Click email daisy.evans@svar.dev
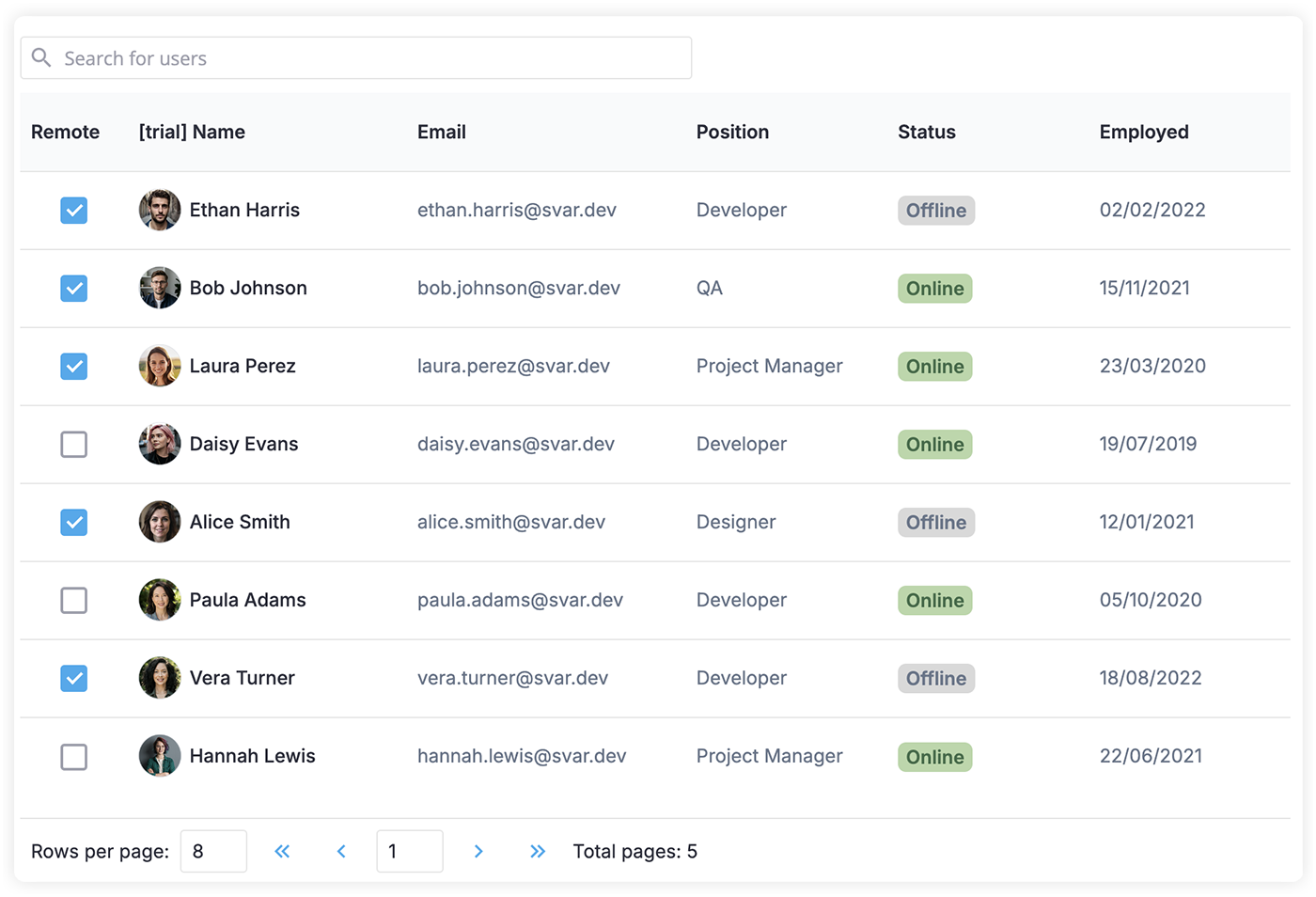The height and width of the screenshot is (897, 1316). tap(516, 444)
